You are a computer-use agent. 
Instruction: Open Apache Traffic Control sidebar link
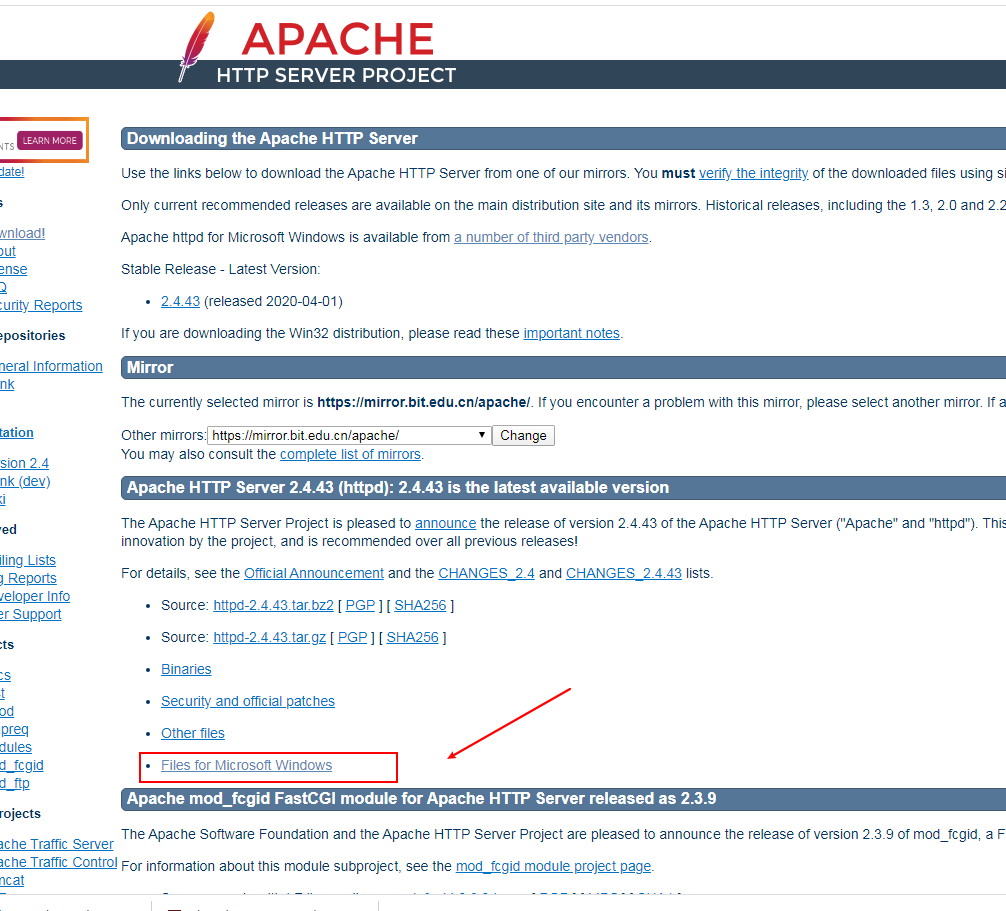point(58,862)
